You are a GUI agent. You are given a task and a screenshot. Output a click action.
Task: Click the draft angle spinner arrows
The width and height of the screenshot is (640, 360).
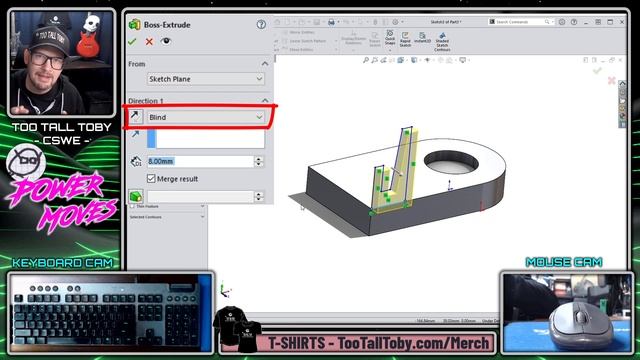tap(259, 197)
